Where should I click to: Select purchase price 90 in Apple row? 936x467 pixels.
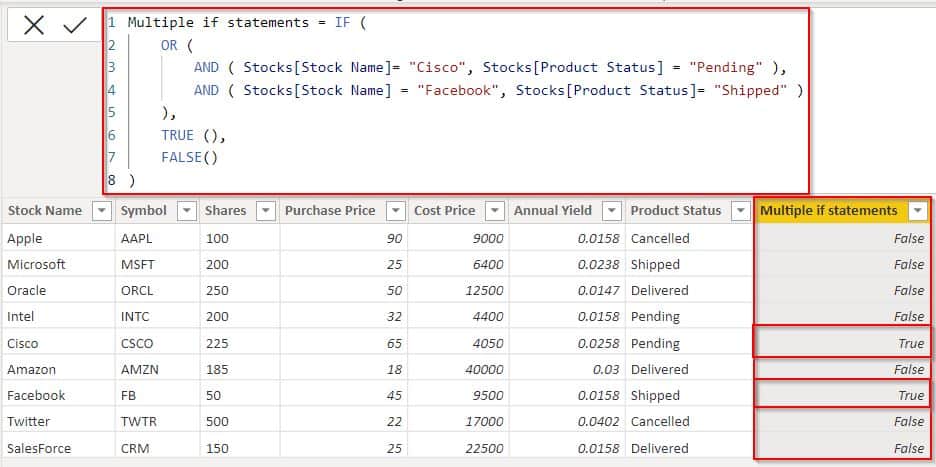[x=393, y=238]
